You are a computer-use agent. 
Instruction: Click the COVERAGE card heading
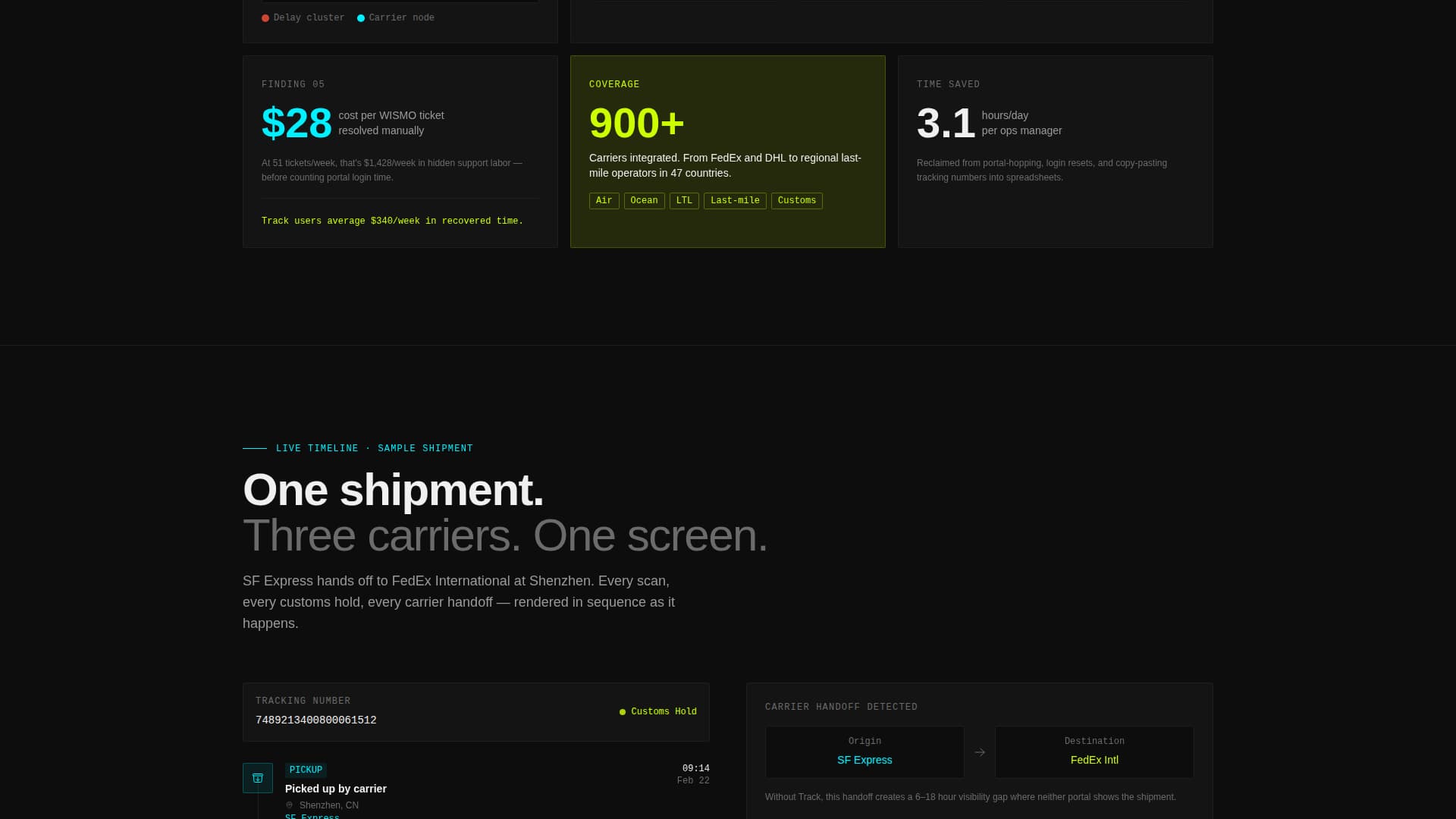[x=614, y=85]
